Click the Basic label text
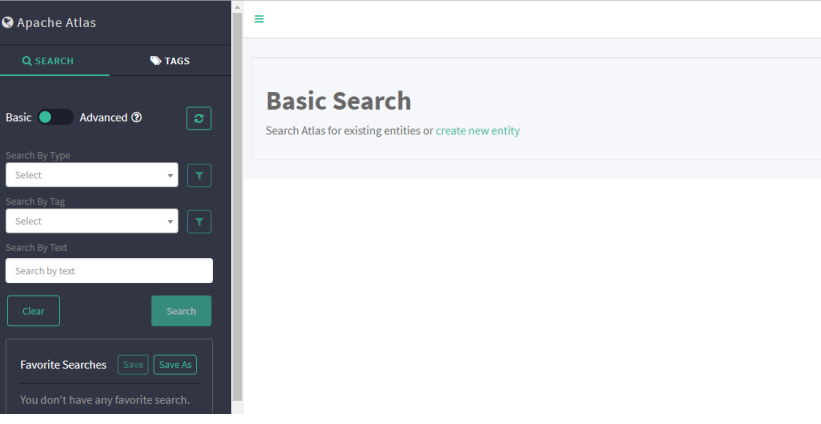 pyautogui.click(x=18, y=117)
